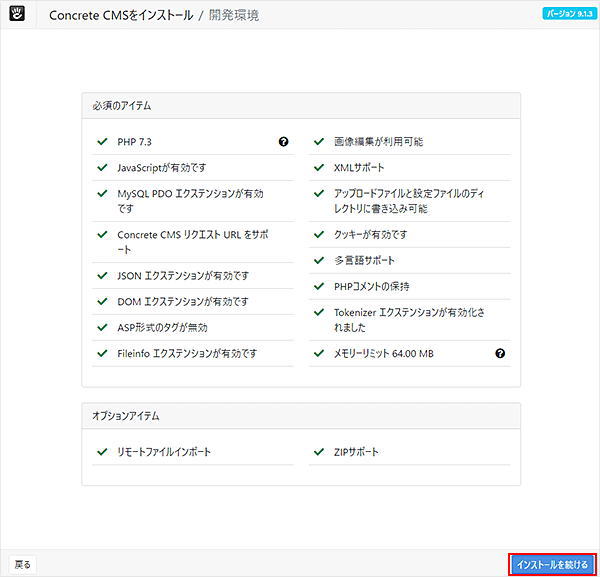
Task: Click checkmark beside アップロードファイル directory item
Action: (x=319, y=193)
